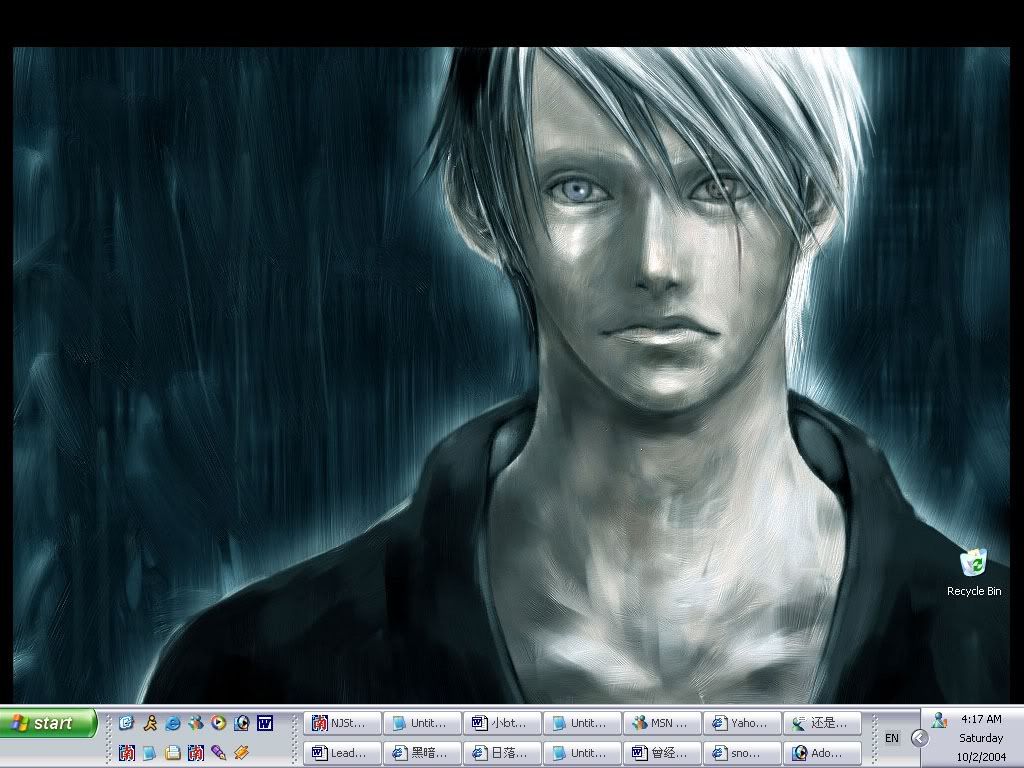1024x768 pixels.
Task: Launch MSN Messenger from Quick Launch
Action: (196, 723)
